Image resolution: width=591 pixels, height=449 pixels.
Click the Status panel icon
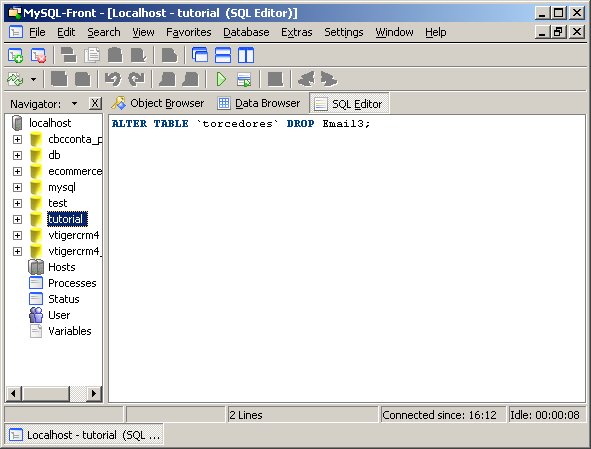[36, 299]
